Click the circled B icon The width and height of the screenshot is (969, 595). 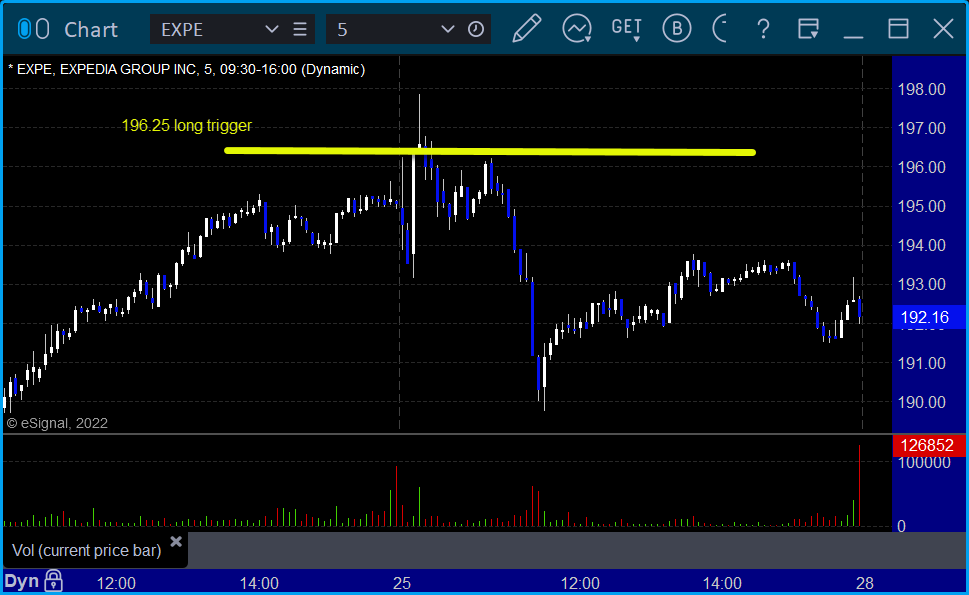(677, 29)
